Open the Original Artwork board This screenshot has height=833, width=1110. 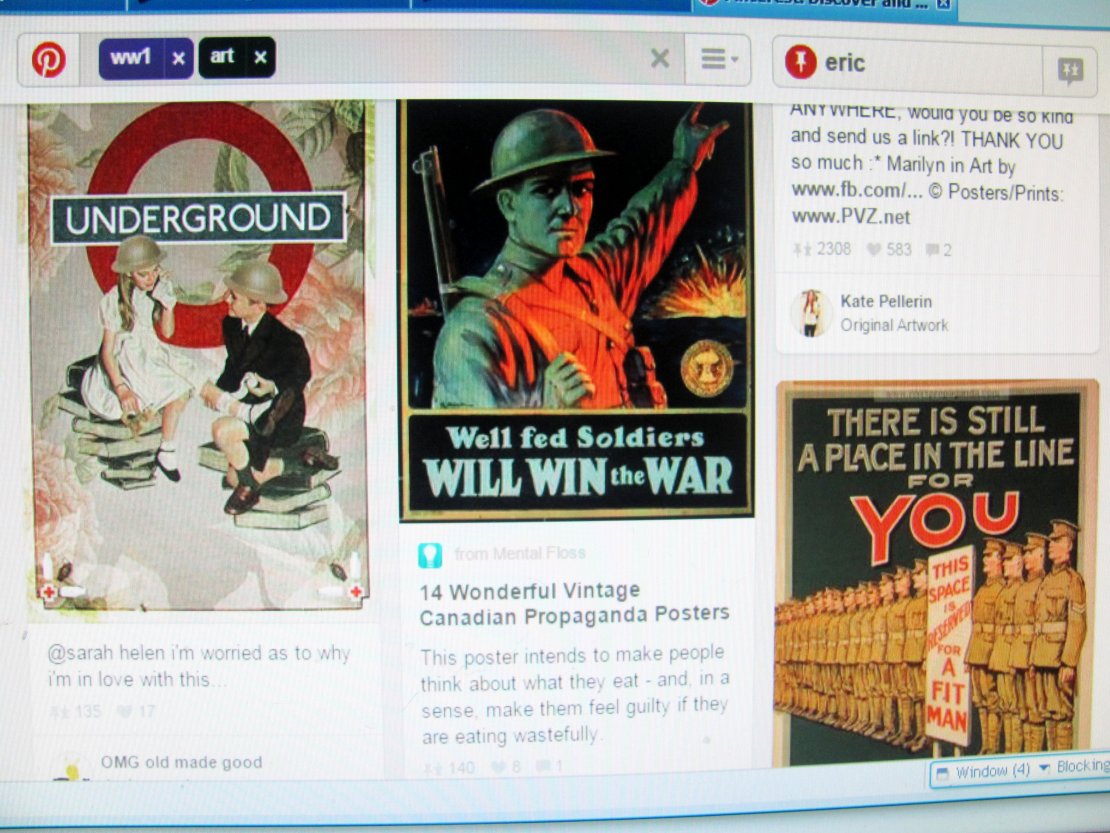pos(894,325)
